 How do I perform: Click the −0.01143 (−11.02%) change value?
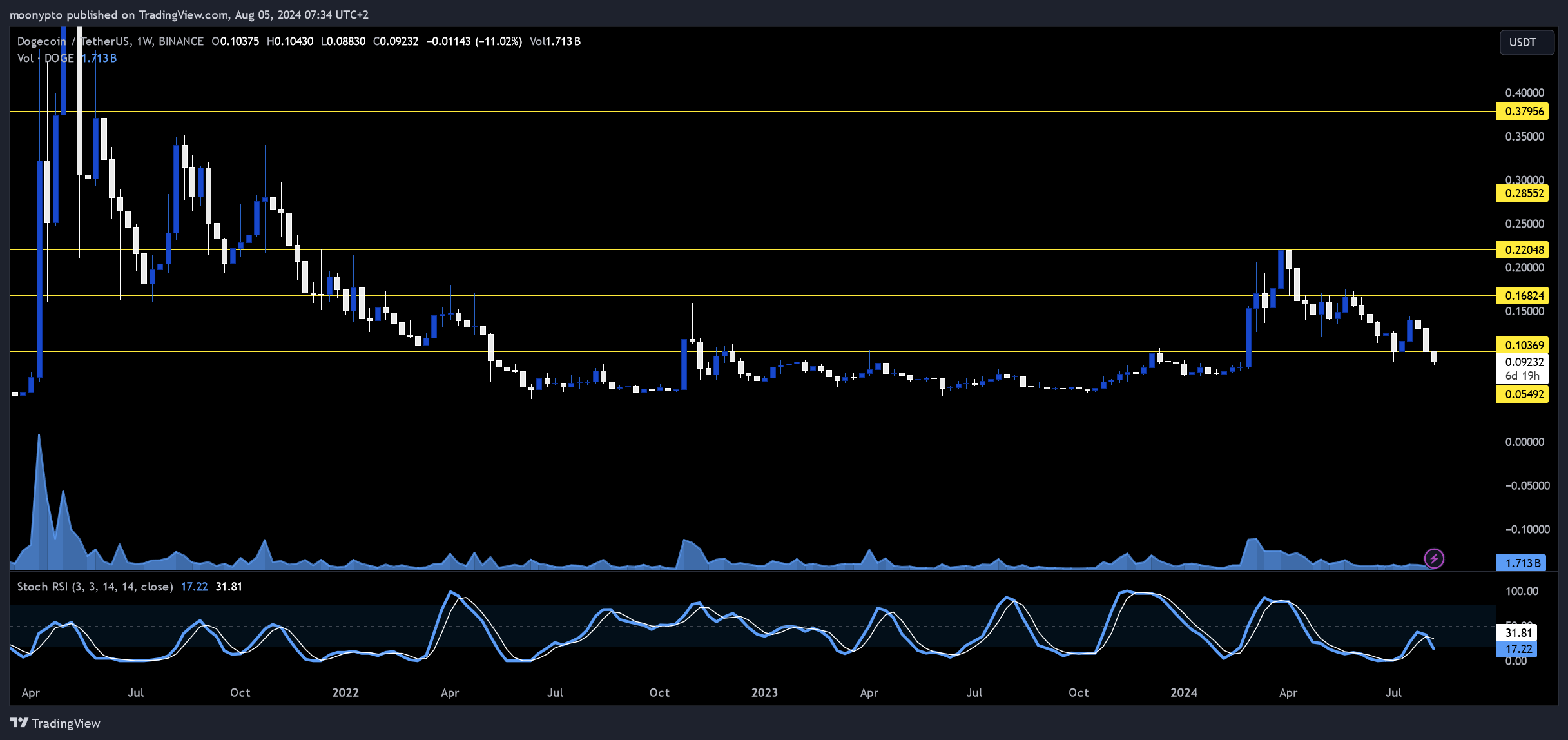coord(474,41)
